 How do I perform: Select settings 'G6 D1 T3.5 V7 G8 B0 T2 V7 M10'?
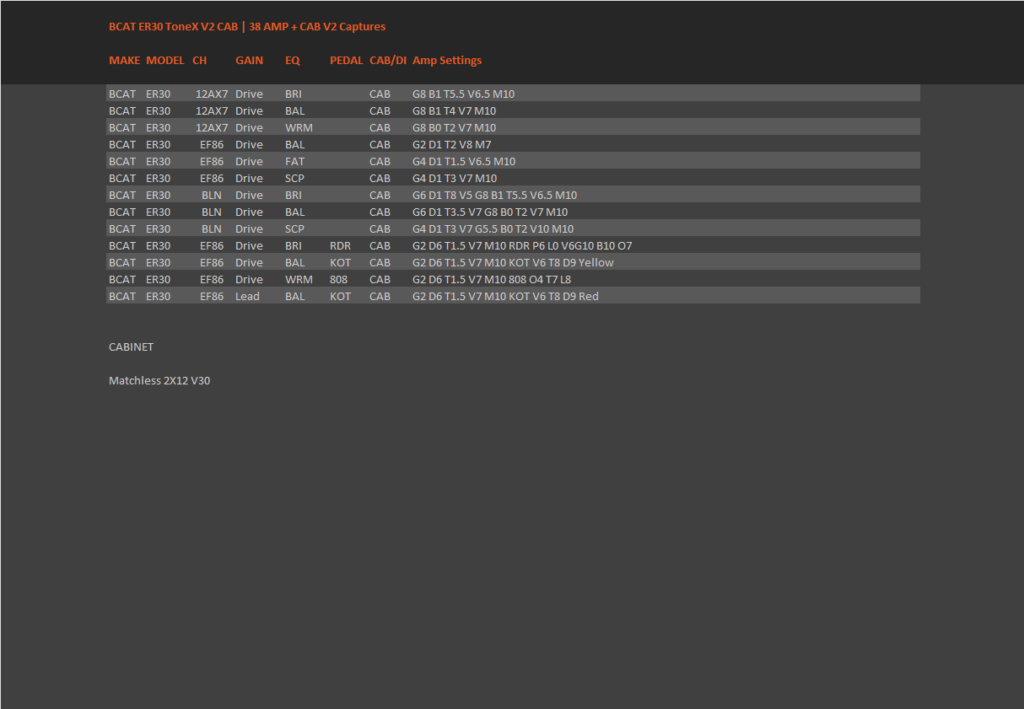[490, 212]
